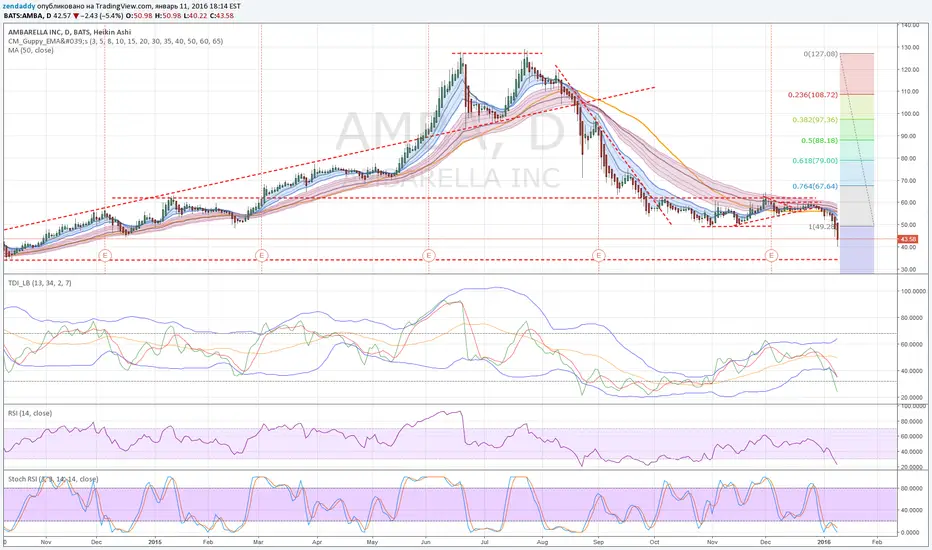This screenshot has height=550, width=932.
Task: Click the 50.00 price axis label
Action: pos(910,225)
